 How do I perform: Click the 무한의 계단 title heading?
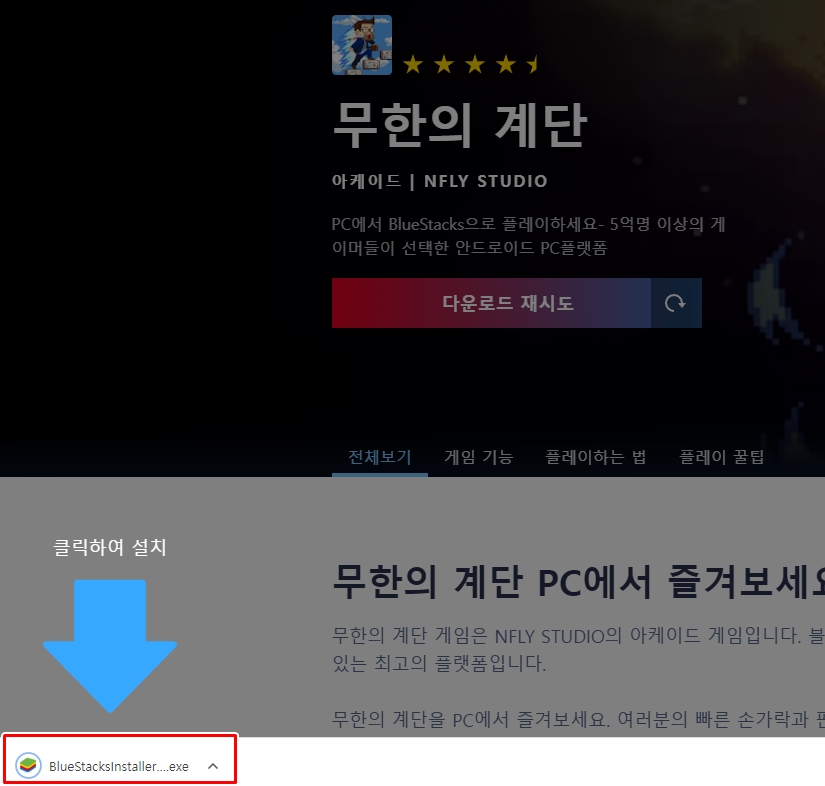click(459, 125)
